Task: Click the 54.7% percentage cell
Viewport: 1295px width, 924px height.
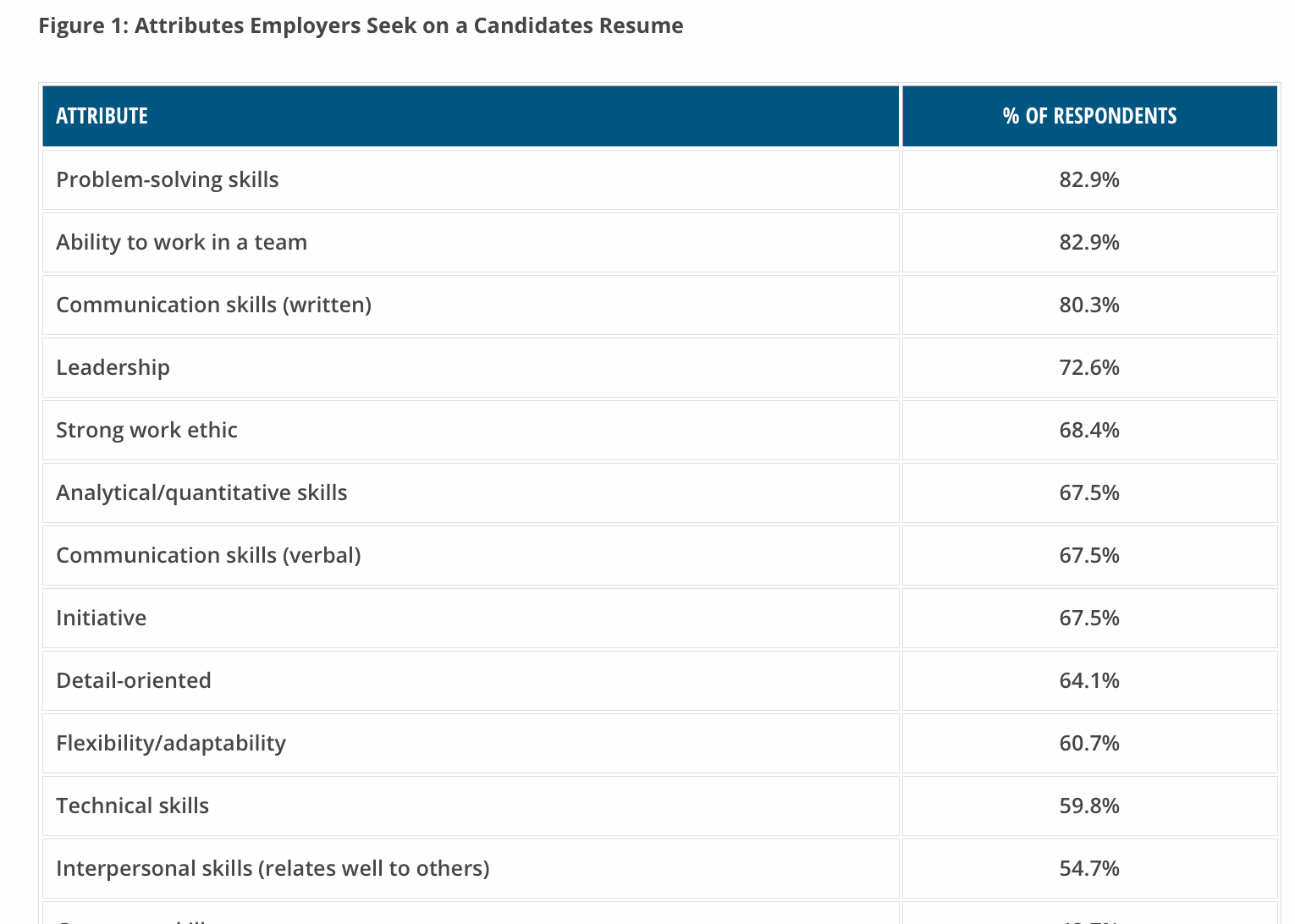Action: (x=1089, y=868)
